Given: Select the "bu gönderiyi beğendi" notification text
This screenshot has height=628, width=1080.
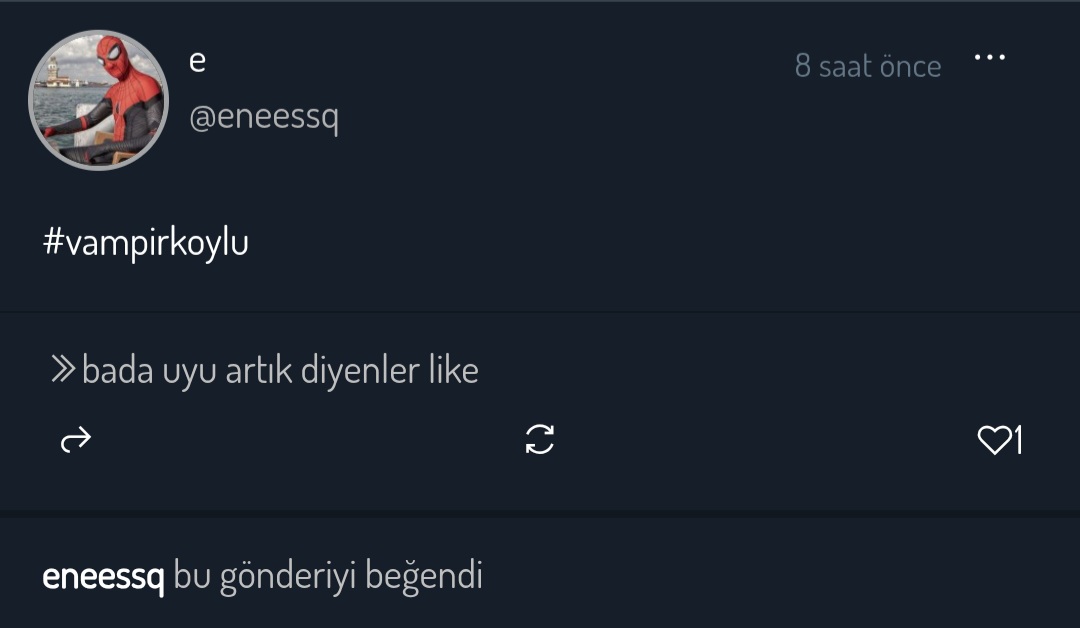Looking at the screenshot, I should (328, 576).
